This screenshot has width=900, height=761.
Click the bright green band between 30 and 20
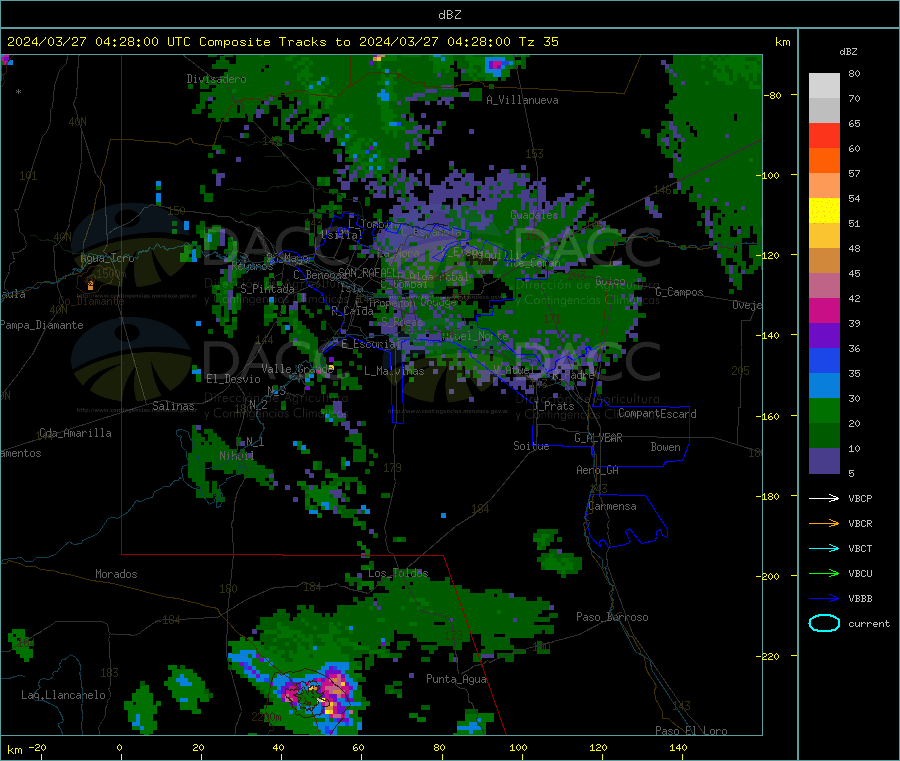[824, 410]
